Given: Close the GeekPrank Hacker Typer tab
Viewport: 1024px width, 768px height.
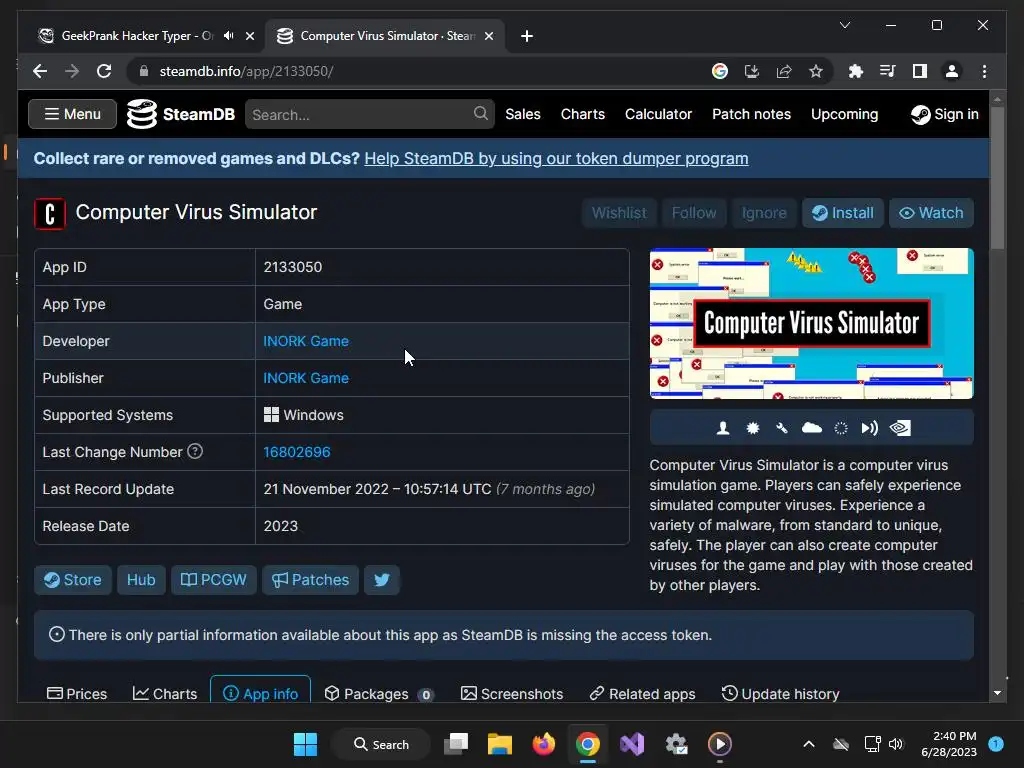Looking at the screenshot, I should [249, 36].
